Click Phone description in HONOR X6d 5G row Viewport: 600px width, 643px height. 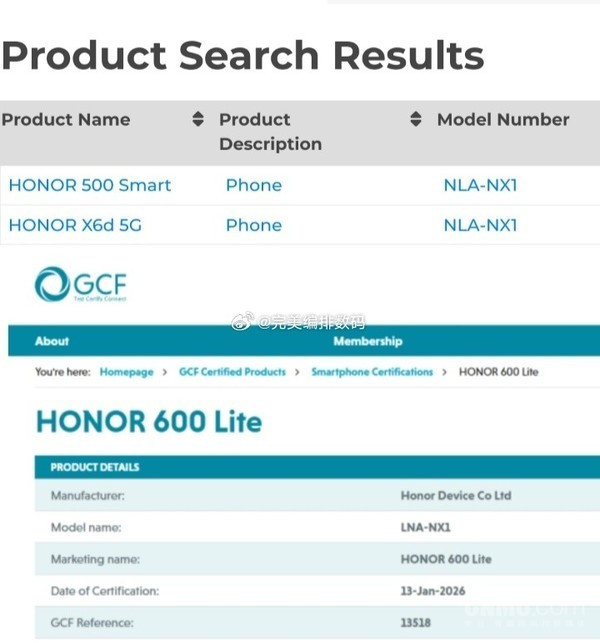coord(254,225)
